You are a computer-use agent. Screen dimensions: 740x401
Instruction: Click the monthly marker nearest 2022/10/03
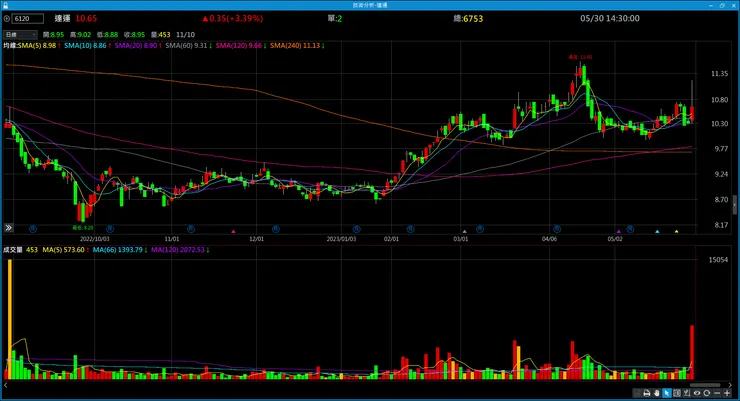click(x=110, y=229)
